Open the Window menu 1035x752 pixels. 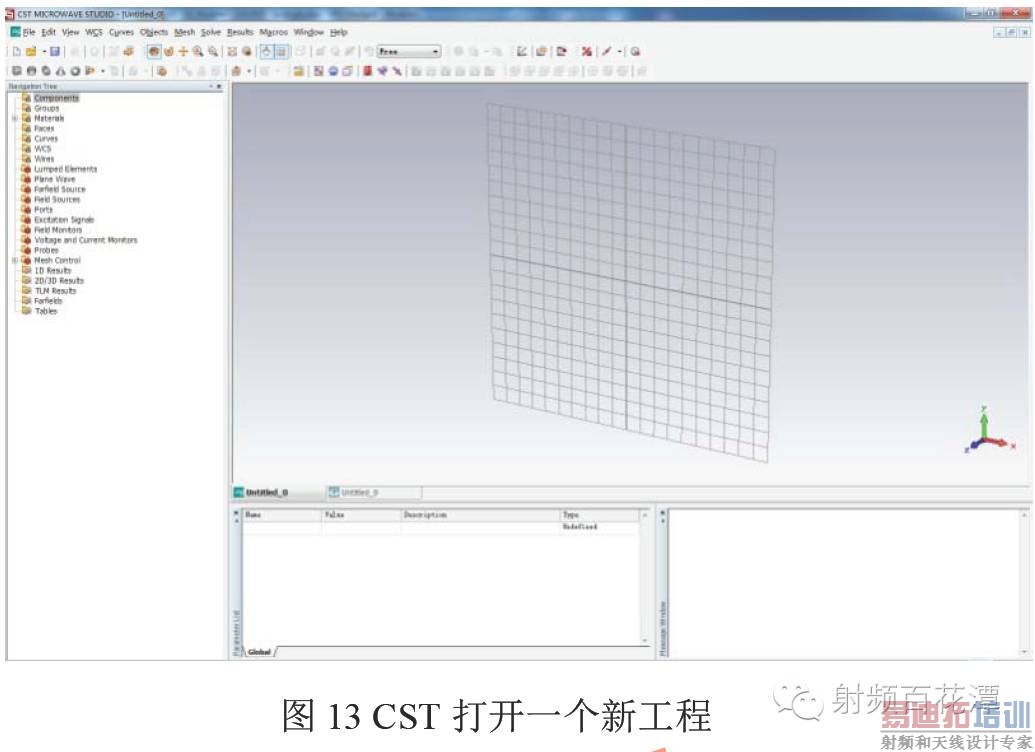click(x=308, y=32)
